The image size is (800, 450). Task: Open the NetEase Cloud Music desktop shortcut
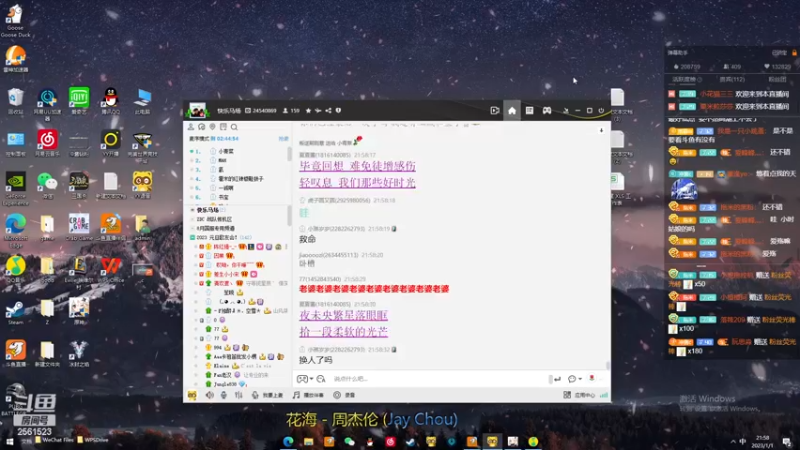point(47,142)
